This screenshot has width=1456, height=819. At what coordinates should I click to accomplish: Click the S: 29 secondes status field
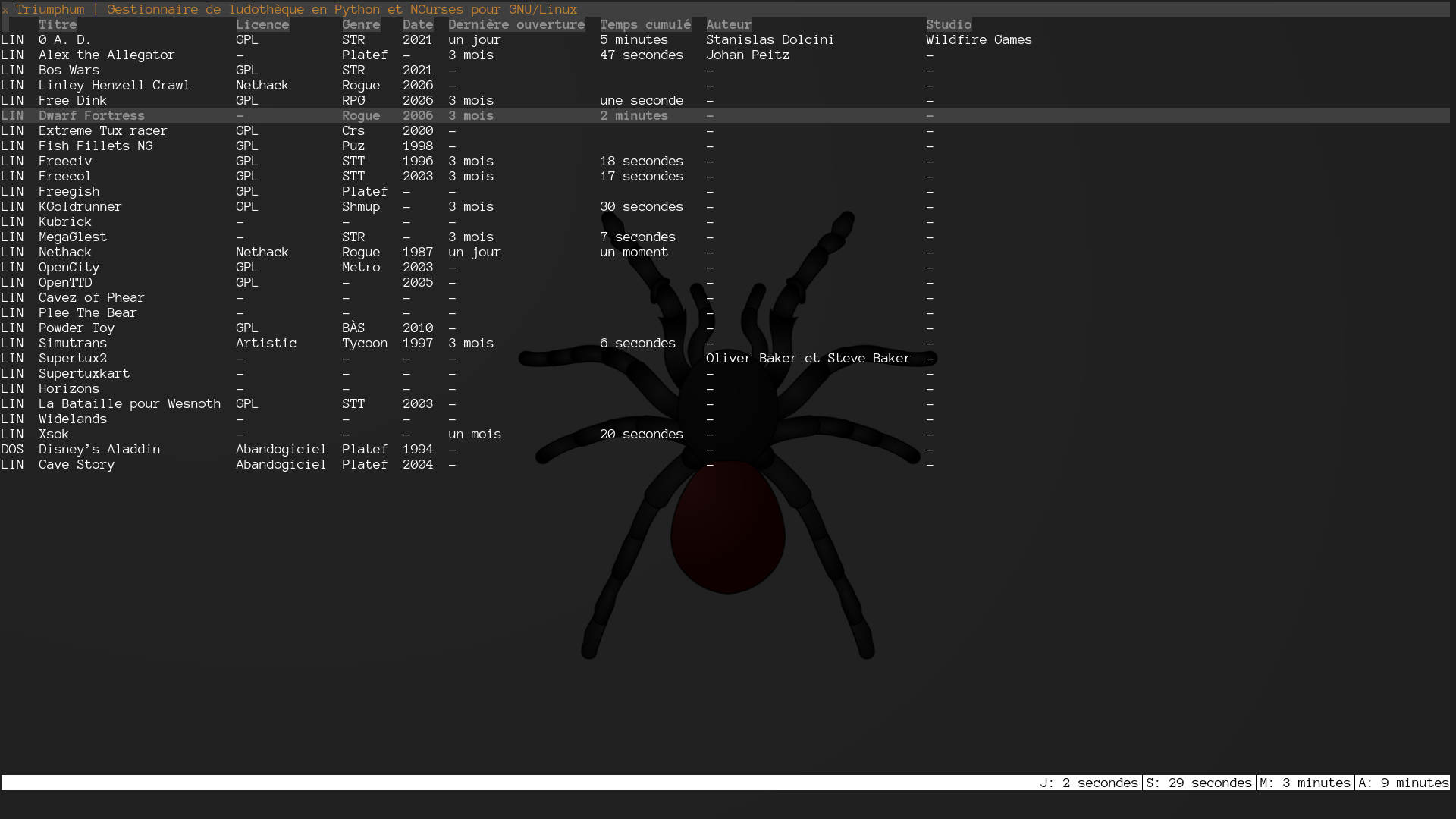(1199, 783)
